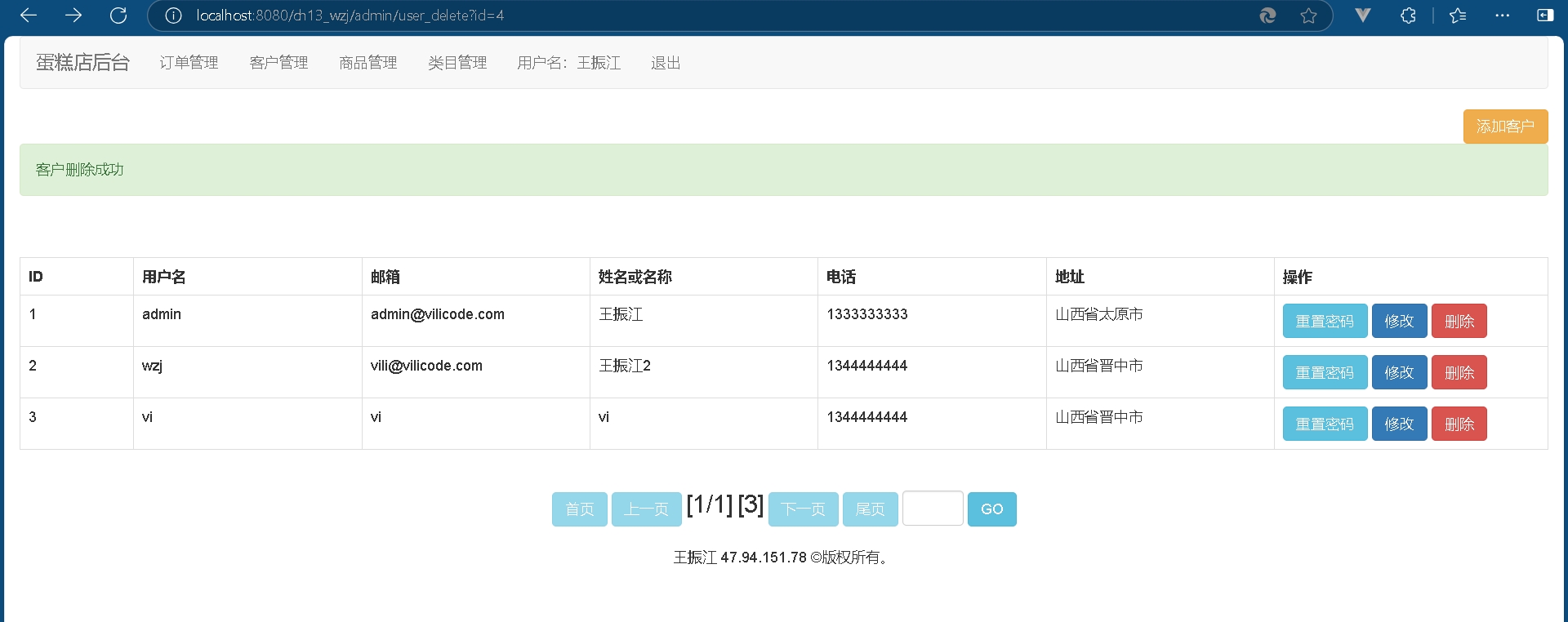Click 退出 to log out
The width and height of the screenshot is (1568, 622).
tap(666, 63)
